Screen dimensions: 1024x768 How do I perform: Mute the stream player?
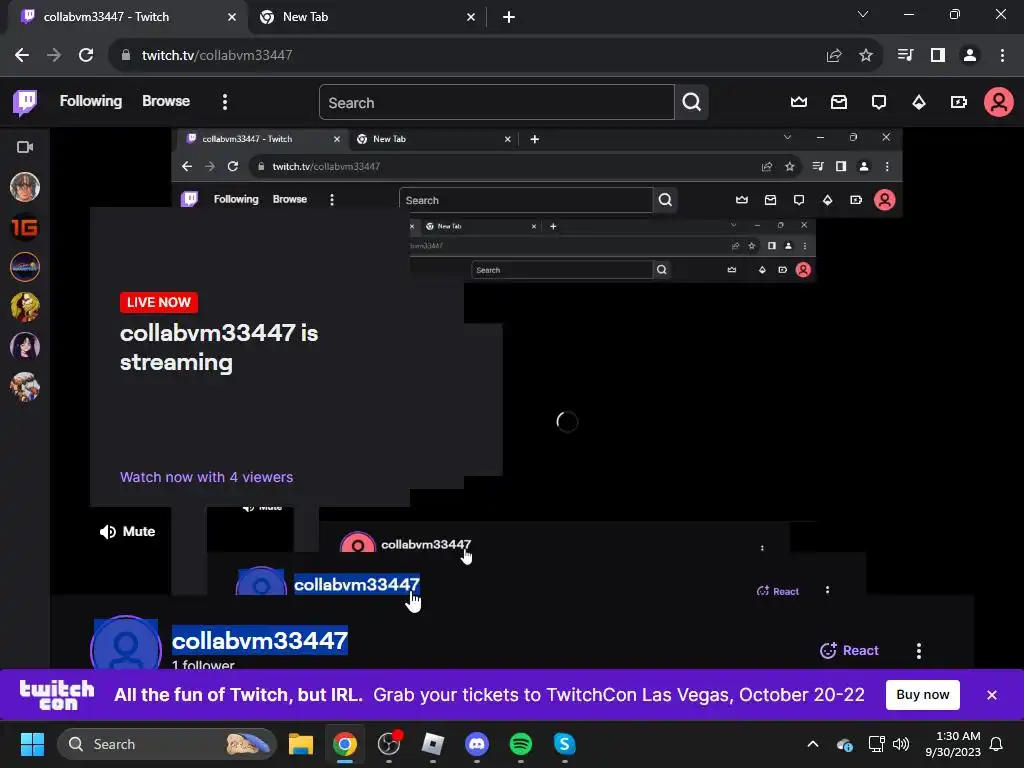[127, 532]
